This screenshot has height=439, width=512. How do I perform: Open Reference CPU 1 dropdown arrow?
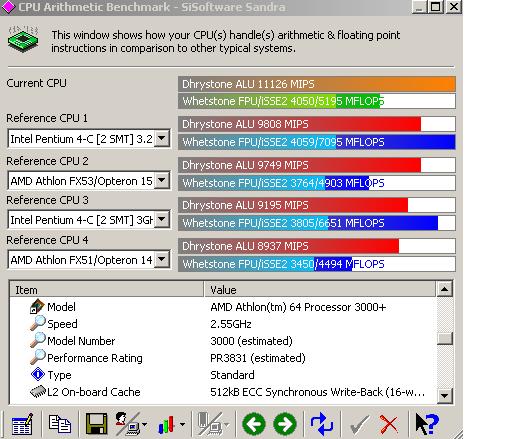point(162,138)
